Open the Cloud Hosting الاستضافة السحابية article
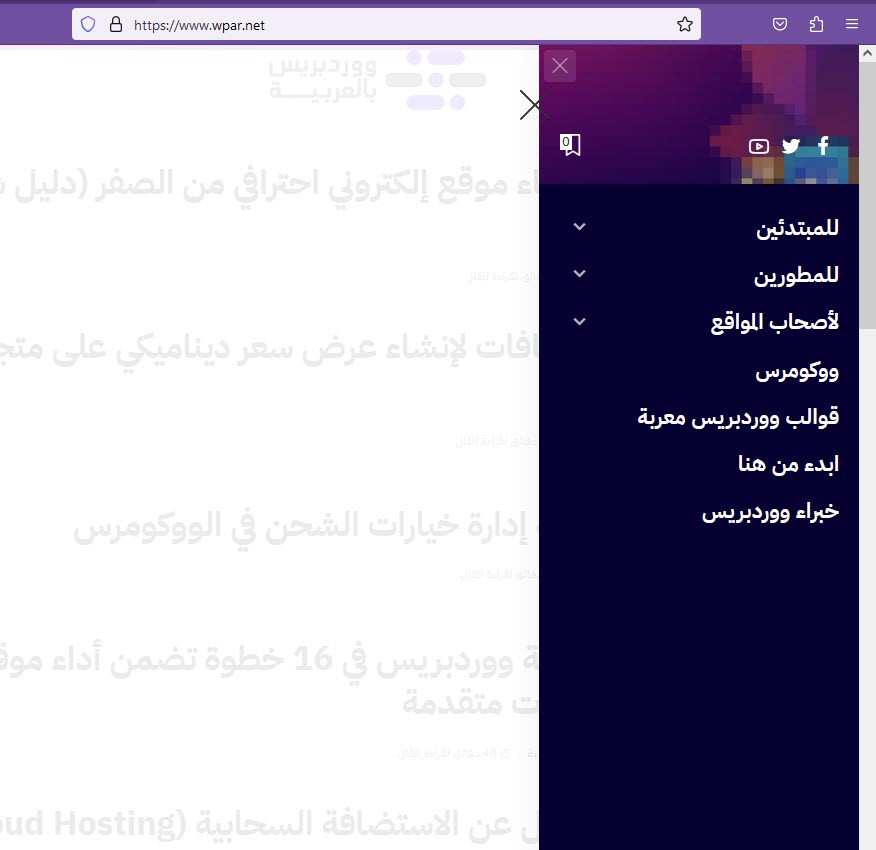The height and width of the screenshot is (850, 876). 269,824
